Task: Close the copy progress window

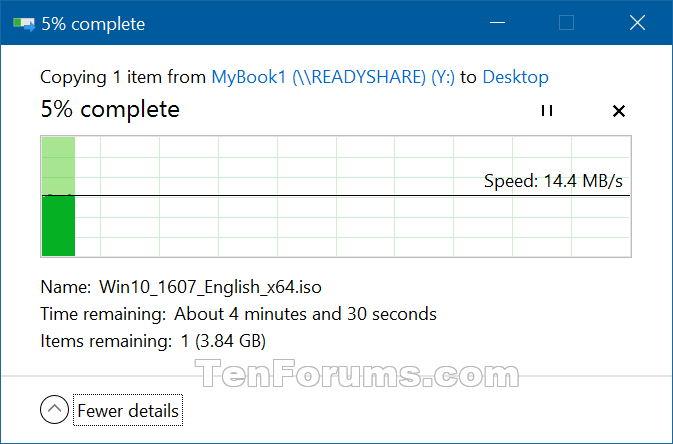Action: coord(637,22)
